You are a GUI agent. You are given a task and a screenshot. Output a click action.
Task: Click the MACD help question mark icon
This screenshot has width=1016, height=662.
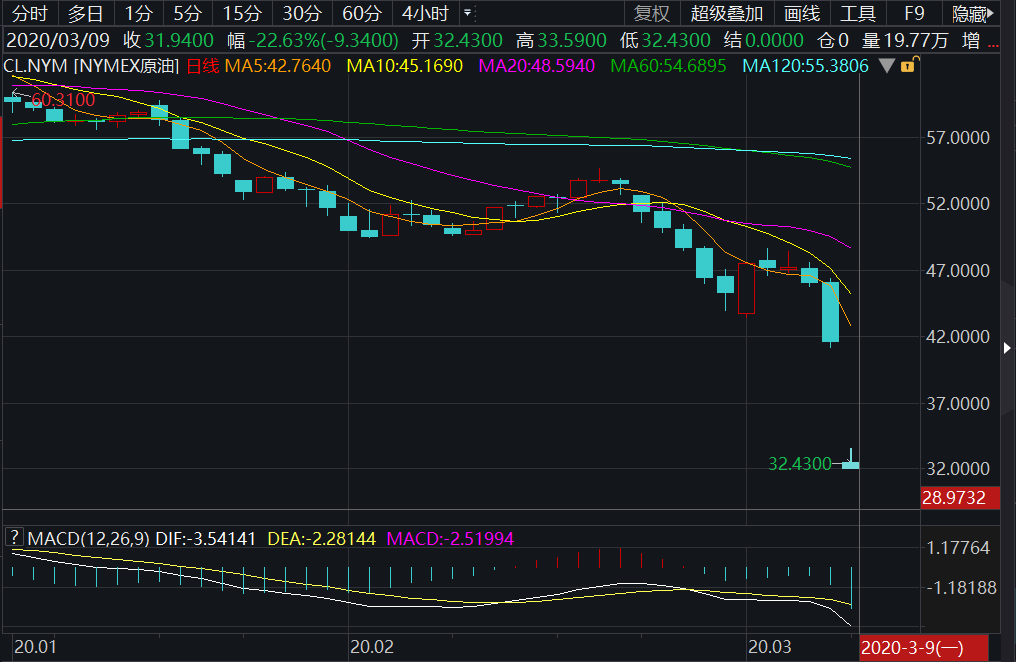point(14,538)
